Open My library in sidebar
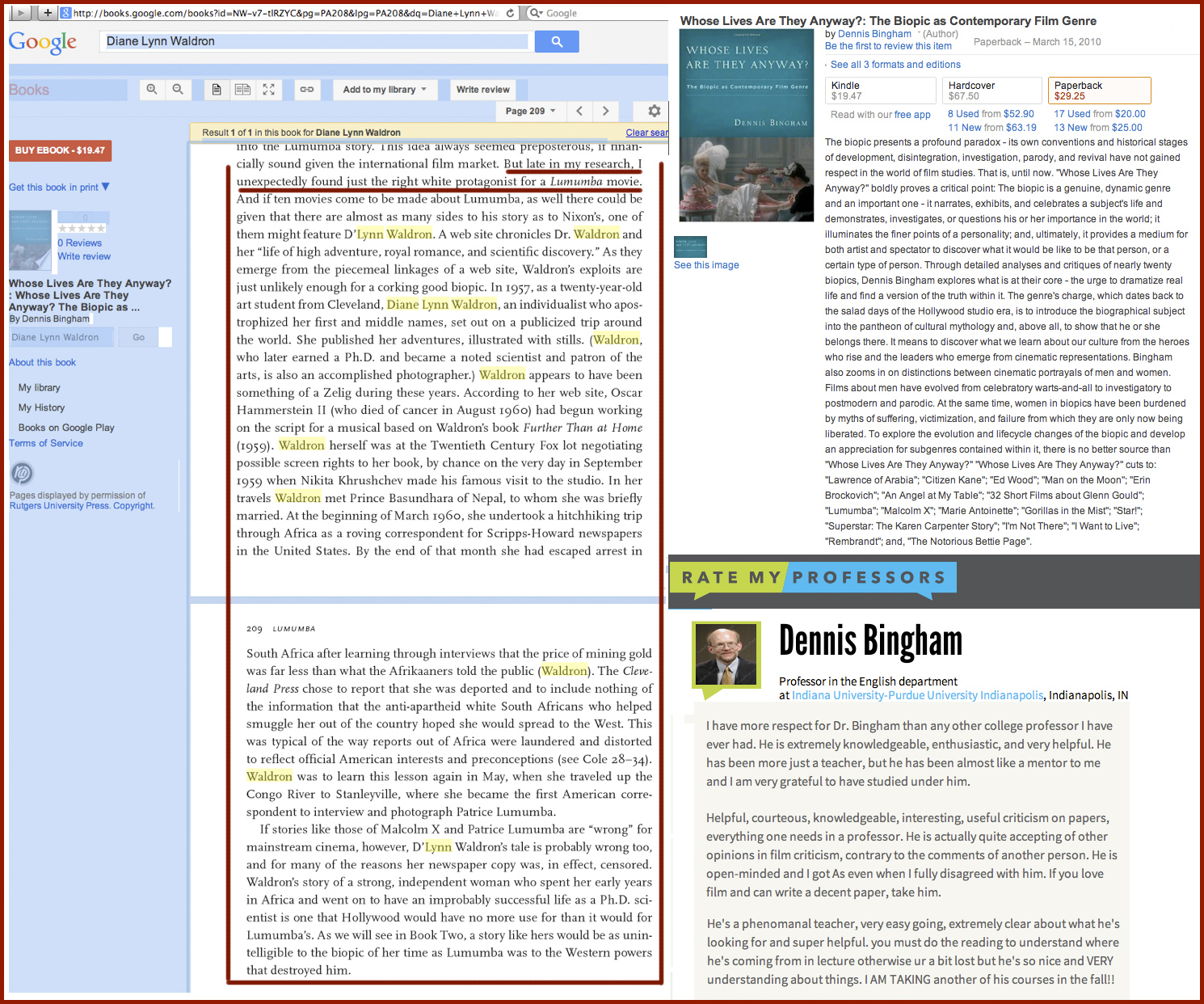Screen dimensions: 1204x1004 click(40, 388)
